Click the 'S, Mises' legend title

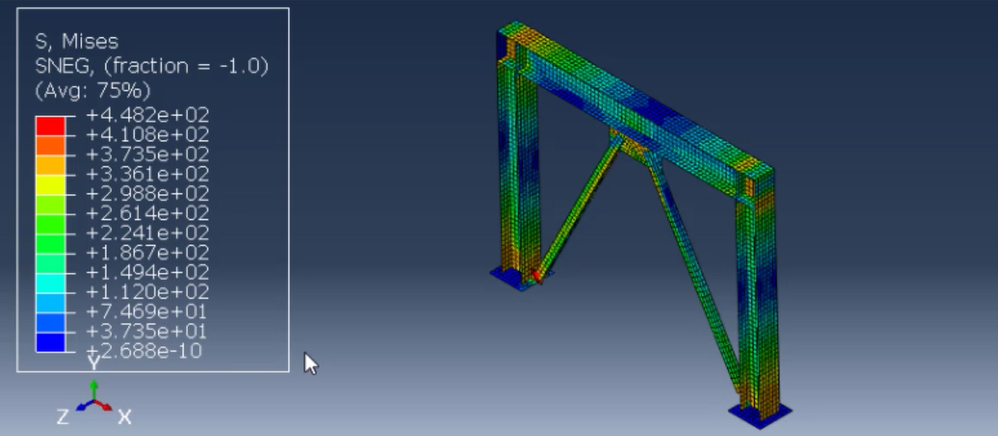(76, 42)
